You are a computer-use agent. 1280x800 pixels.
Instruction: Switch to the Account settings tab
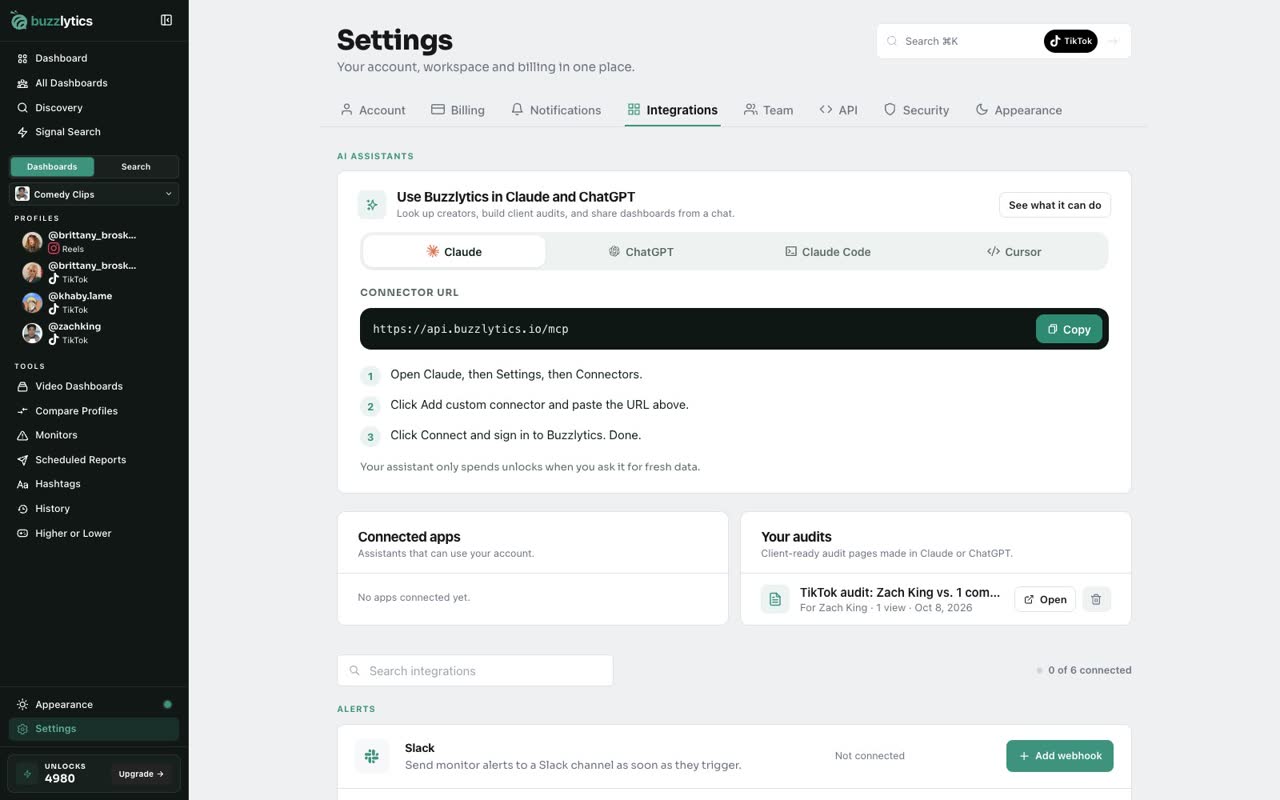click(373, 110)
